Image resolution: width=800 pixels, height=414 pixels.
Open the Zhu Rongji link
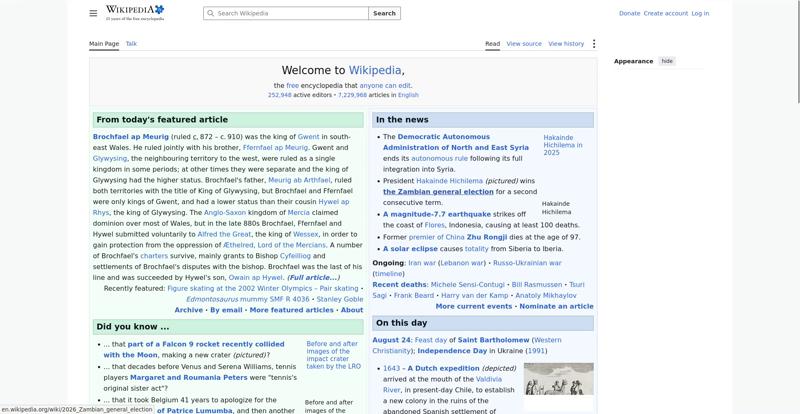pos(487,237)
